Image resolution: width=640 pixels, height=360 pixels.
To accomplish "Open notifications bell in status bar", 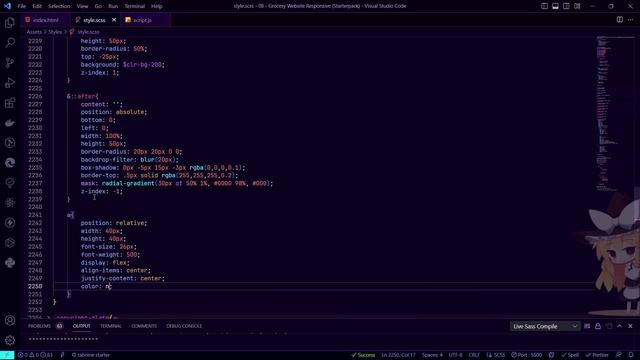I will [631, 355].
